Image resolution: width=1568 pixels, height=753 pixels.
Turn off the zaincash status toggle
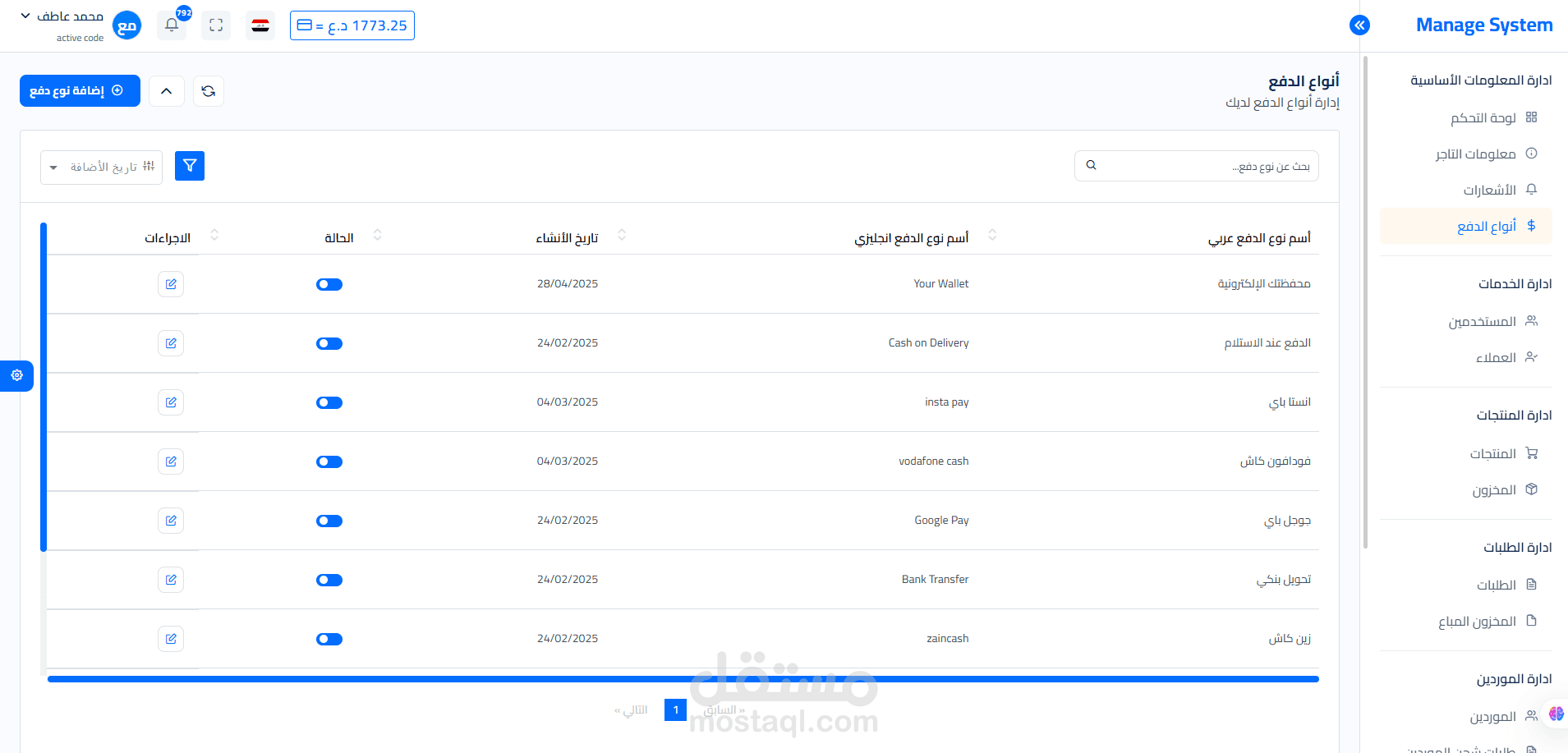click(329, 639)
